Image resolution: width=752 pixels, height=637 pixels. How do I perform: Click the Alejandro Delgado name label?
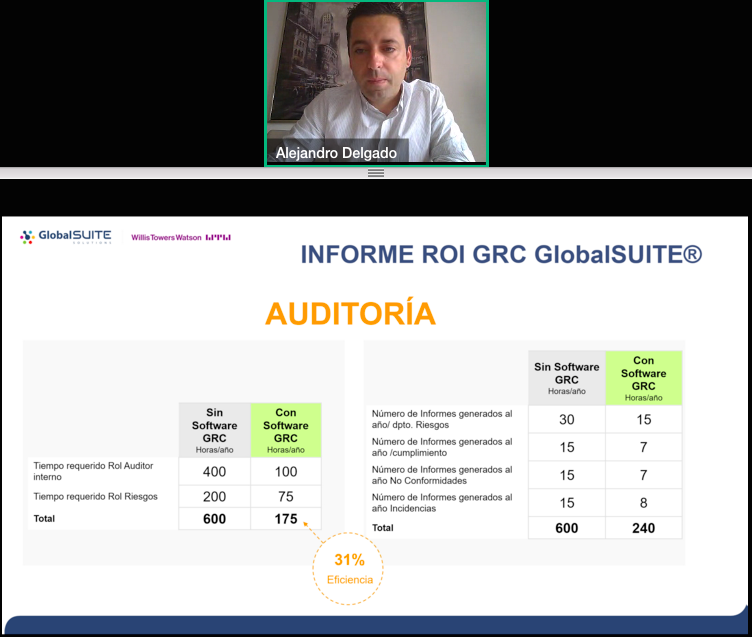pyautogui.click(x=336, y=153)
